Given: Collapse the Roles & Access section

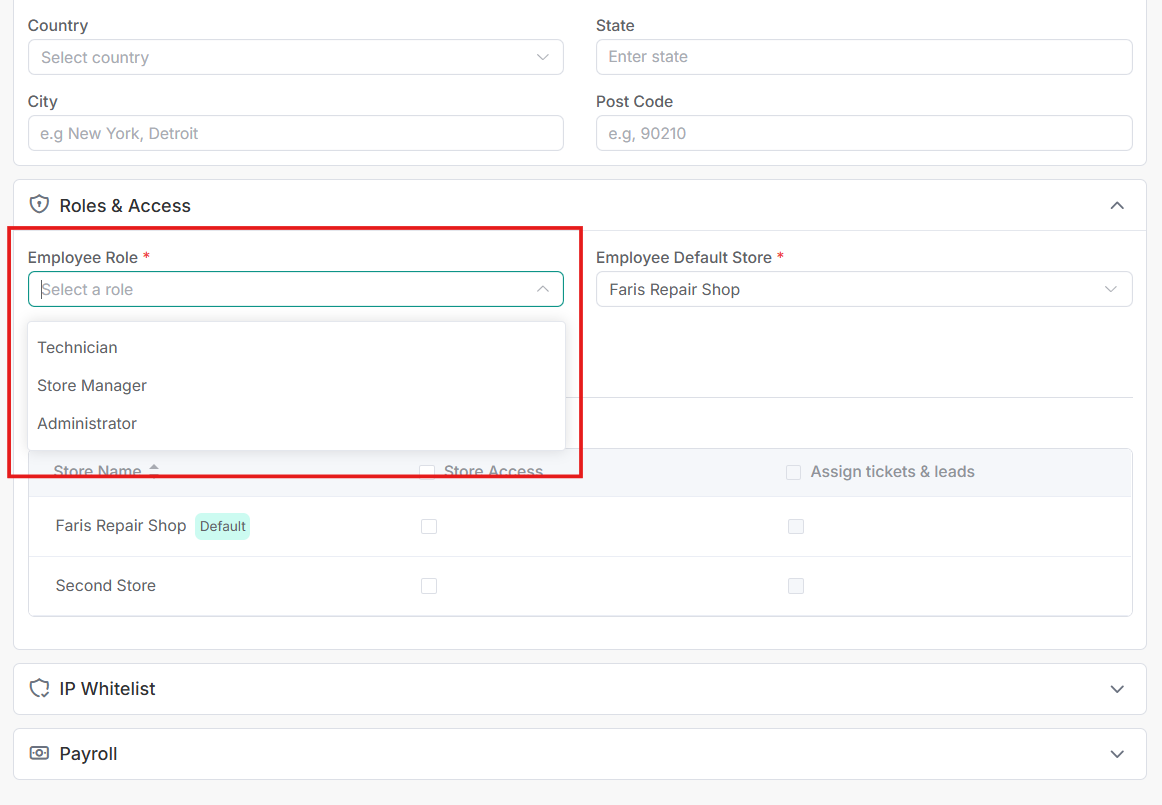Looking at the screenshot, I should point(1117,206).
